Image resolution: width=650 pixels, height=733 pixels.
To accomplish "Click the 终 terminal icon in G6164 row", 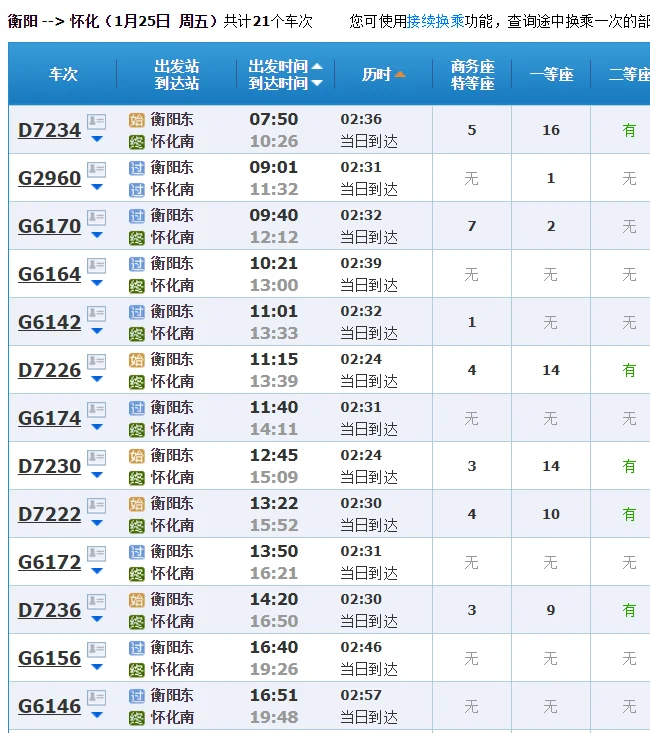I will pos(137,286).
